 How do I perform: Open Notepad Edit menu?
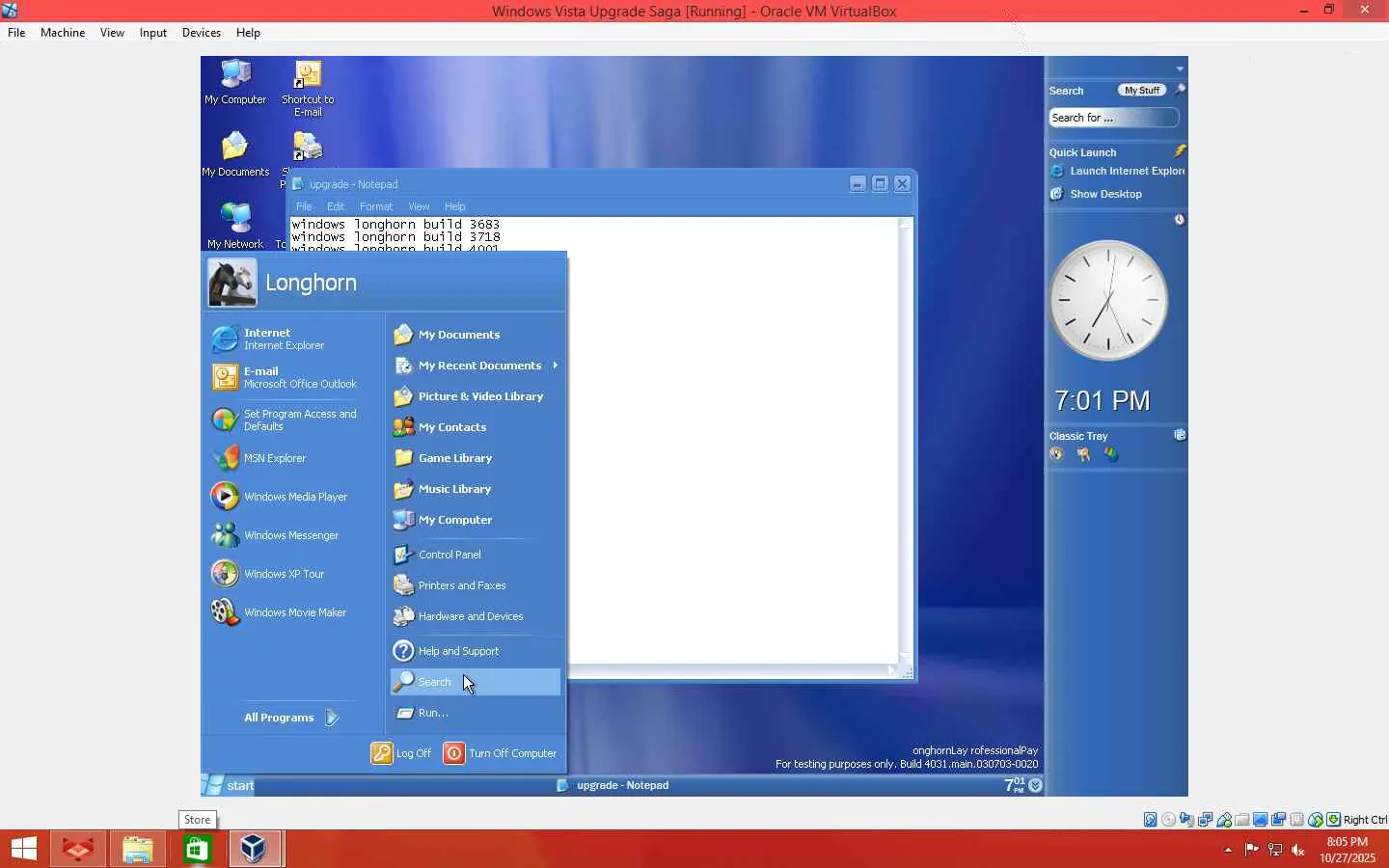tap(336, 206)
